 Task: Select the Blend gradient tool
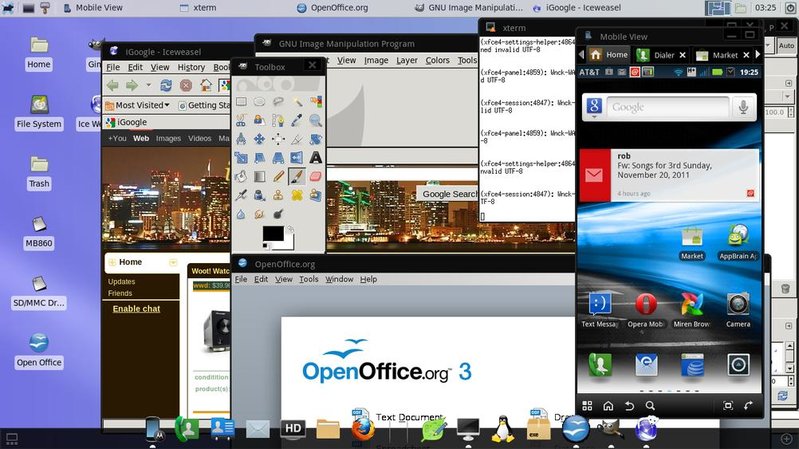259,176
